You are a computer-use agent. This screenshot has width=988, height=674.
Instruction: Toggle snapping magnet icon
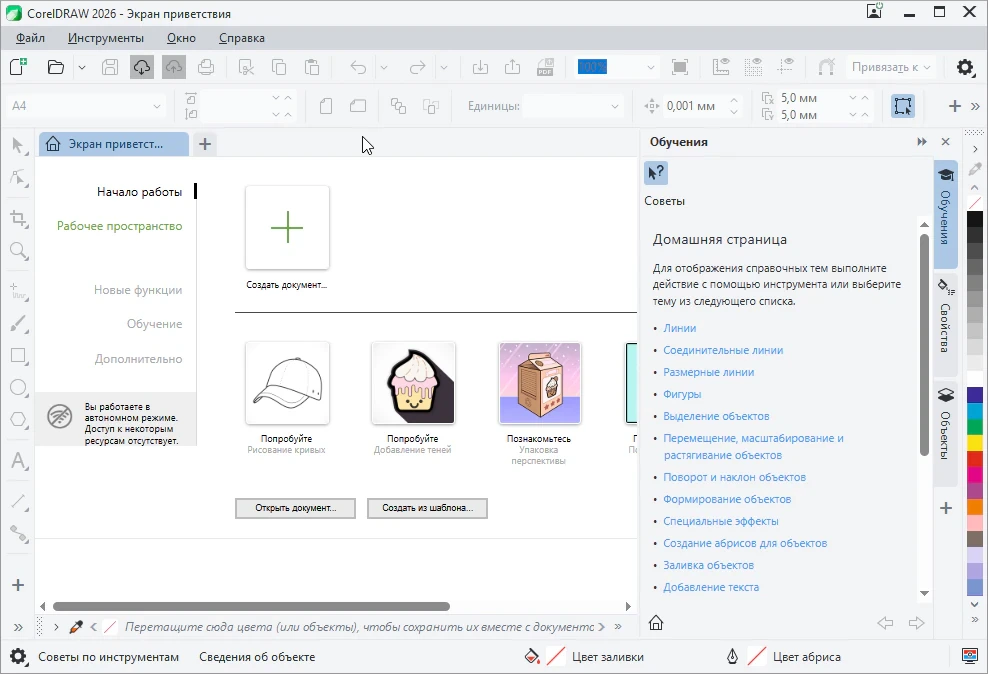click(826, 67)
